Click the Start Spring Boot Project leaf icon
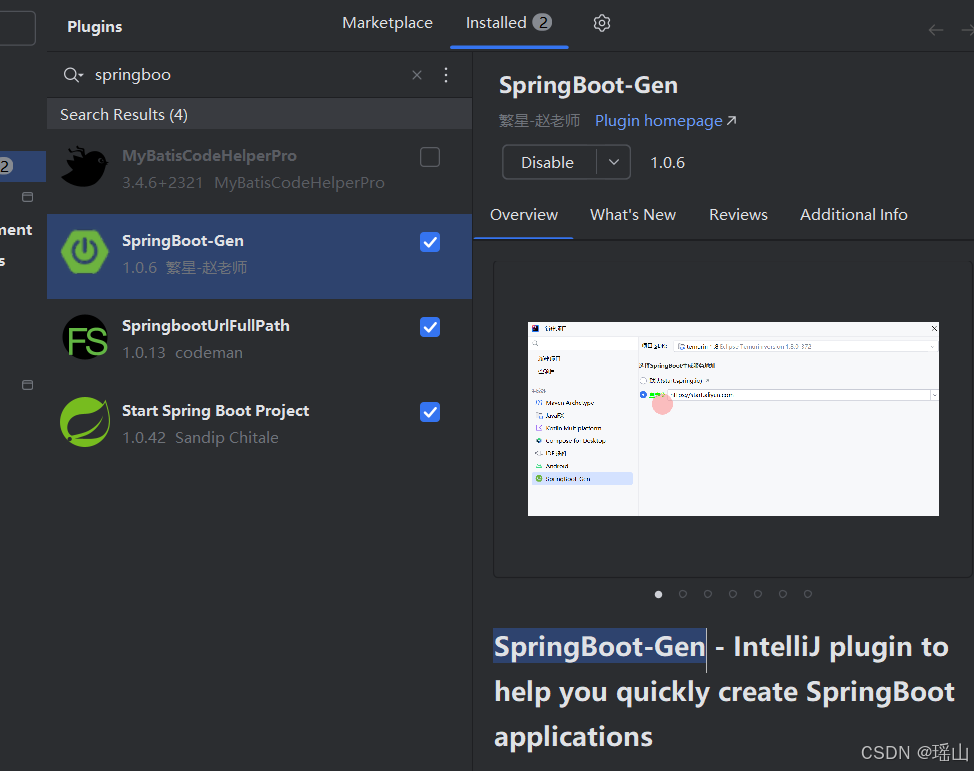 click(85, 422)
